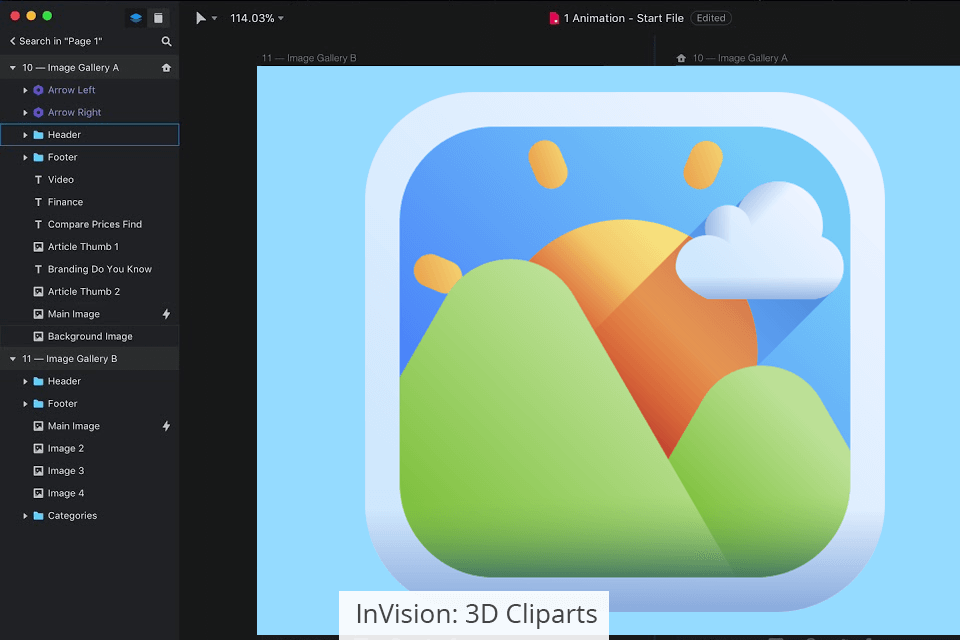Screen dimensions: 960x640
Task: Click the document title 1 Animation - Start File
Action: 623,18
